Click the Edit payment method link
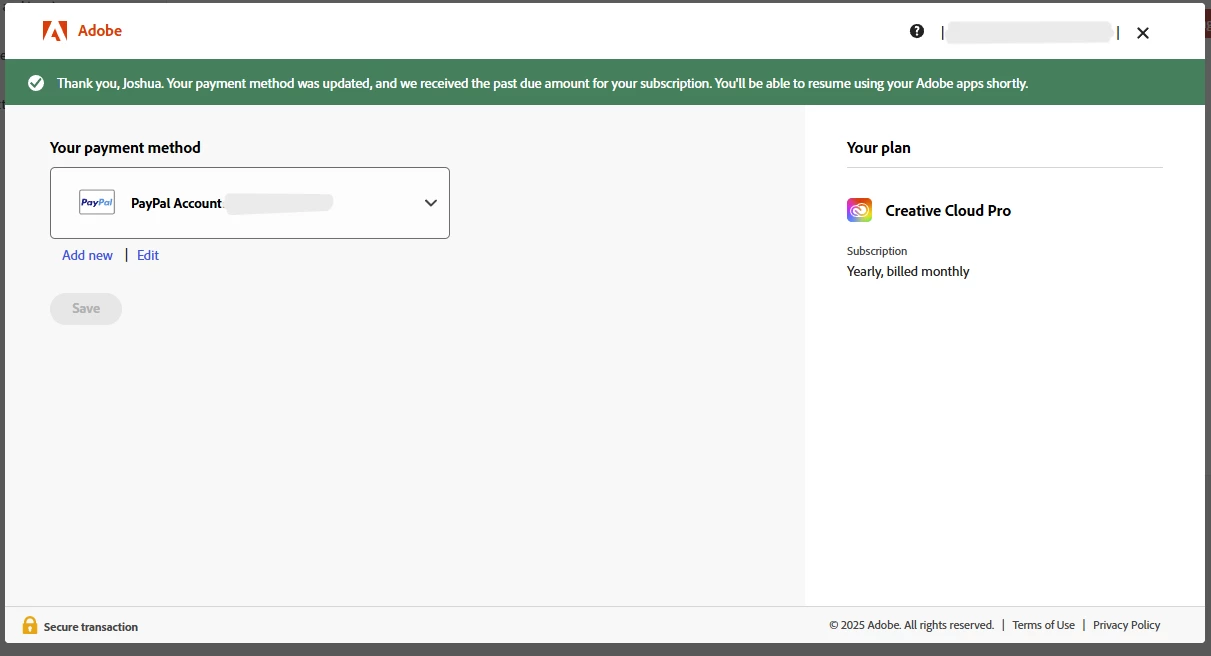 [x=148, y=255]
